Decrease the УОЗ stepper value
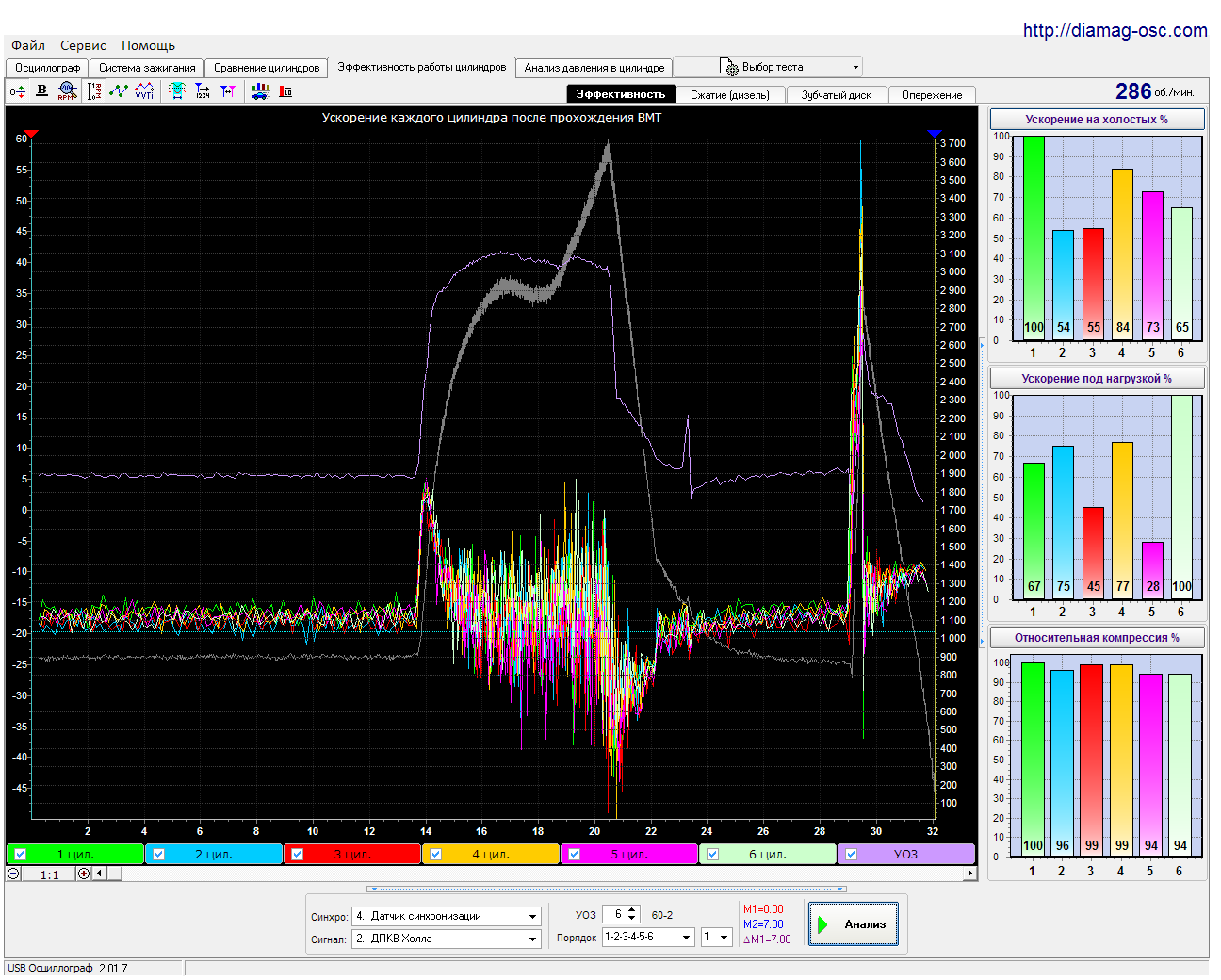Screen dimensions: 1221x980 pos(632,919)
